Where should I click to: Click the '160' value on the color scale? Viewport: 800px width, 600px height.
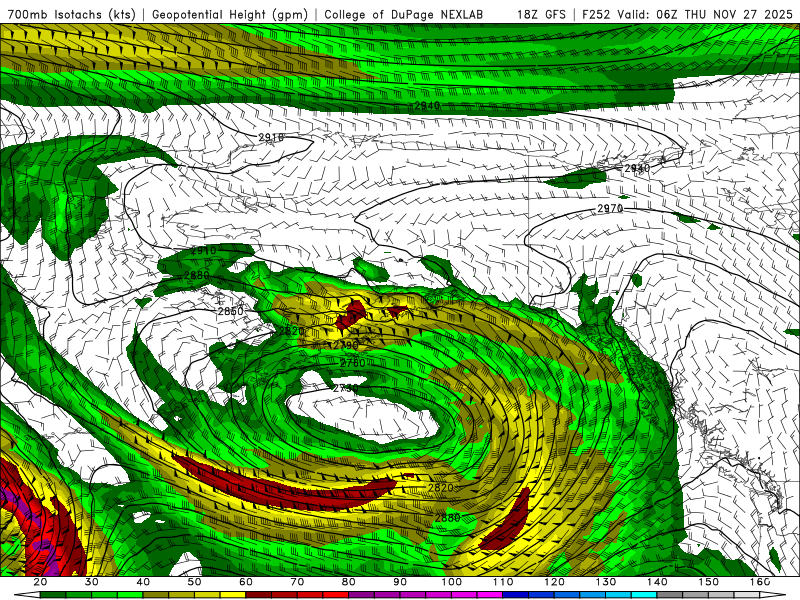760,582
